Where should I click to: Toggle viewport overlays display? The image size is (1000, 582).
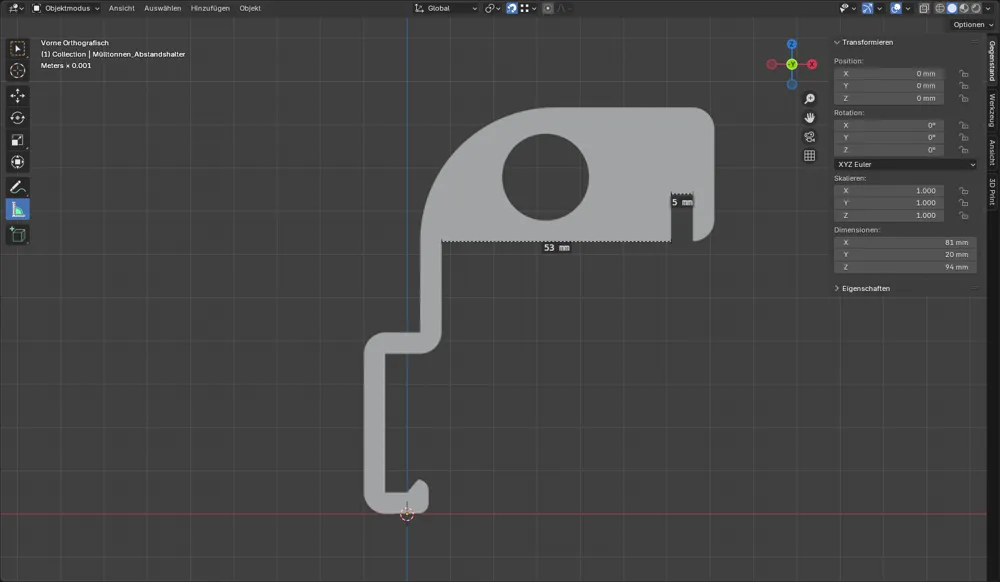pos(896,8)
